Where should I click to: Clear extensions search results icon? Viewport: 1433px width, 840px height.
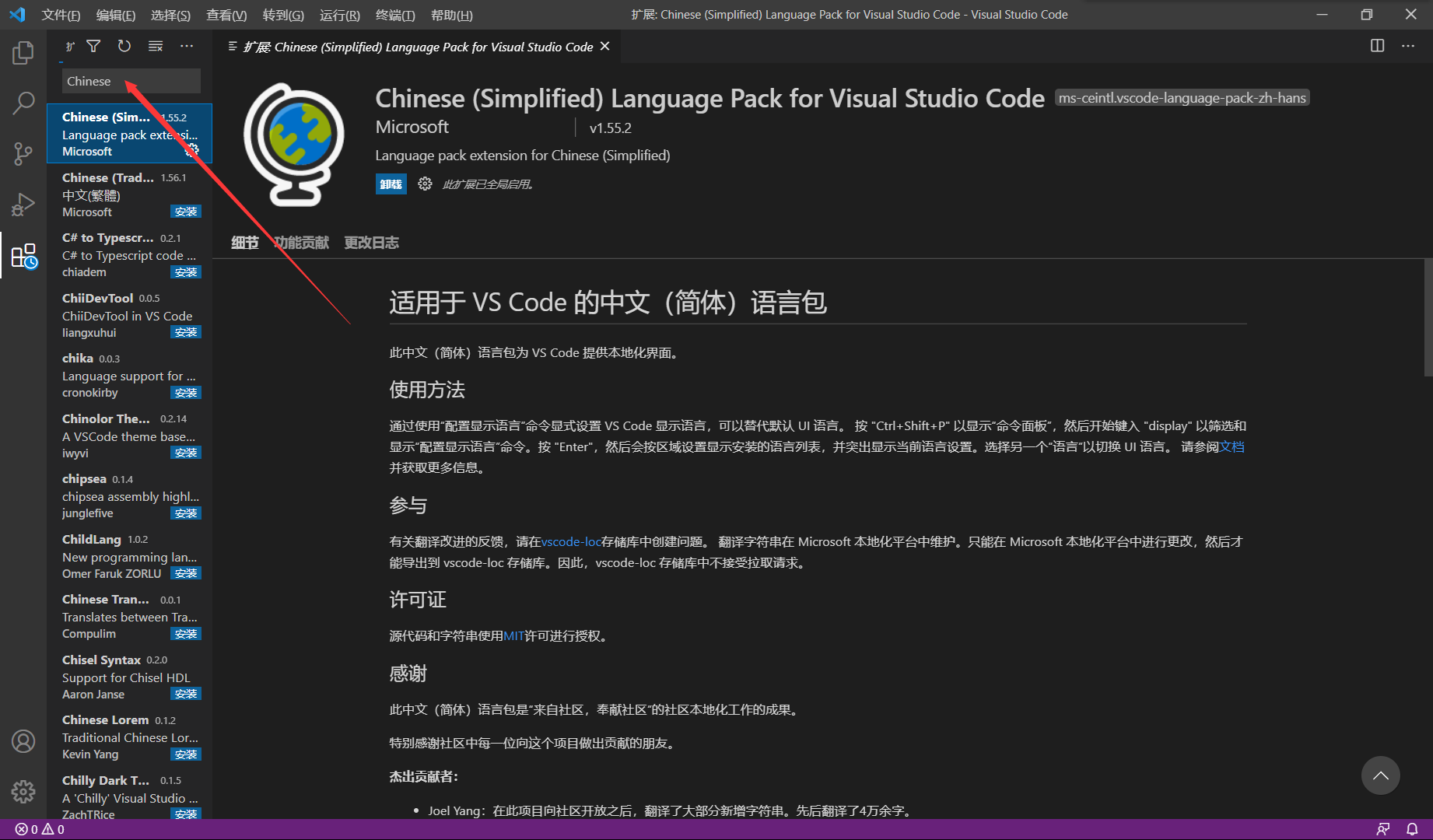pyautogui.click(x=156, y=47)
